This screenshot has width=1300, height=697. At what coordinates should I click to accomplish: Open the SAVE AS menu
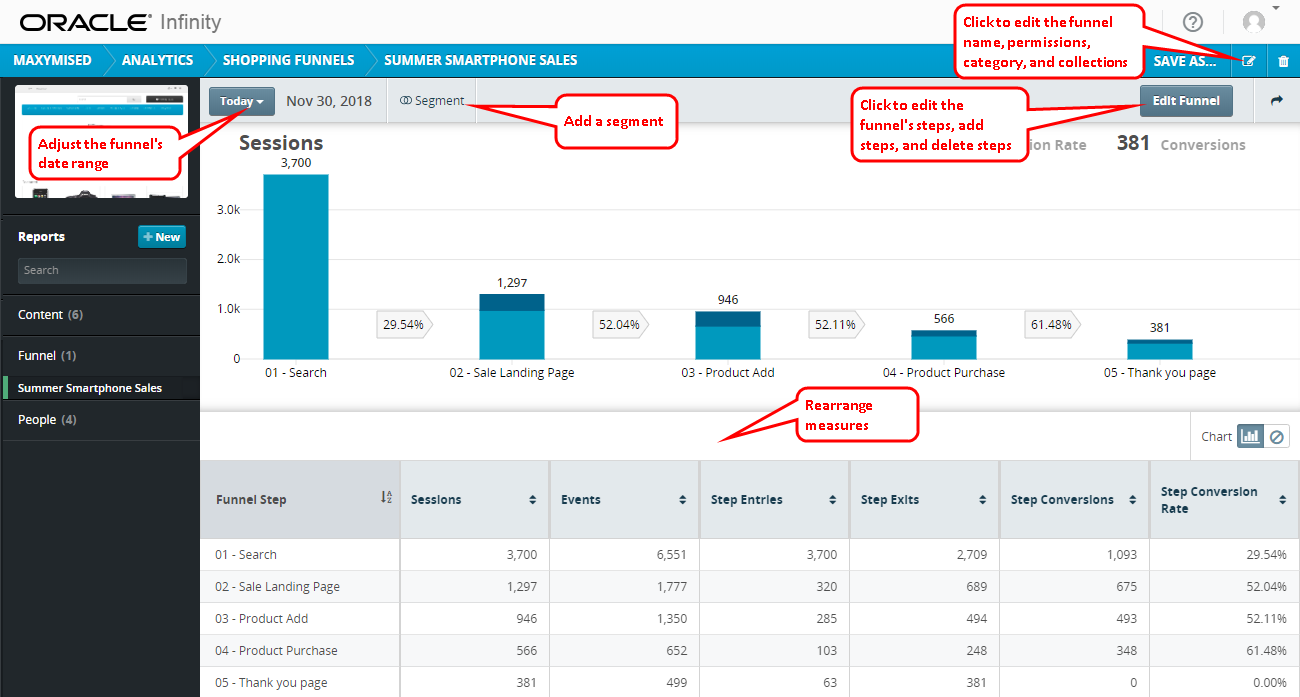tap(1184, 61)
